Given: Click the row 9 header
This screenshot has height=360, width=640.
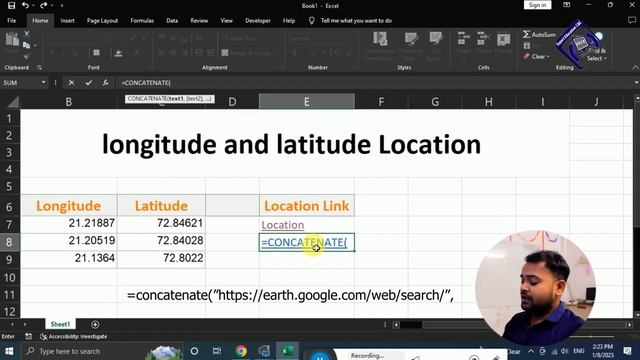Looking at the screenshot, I should click(10, 259).
